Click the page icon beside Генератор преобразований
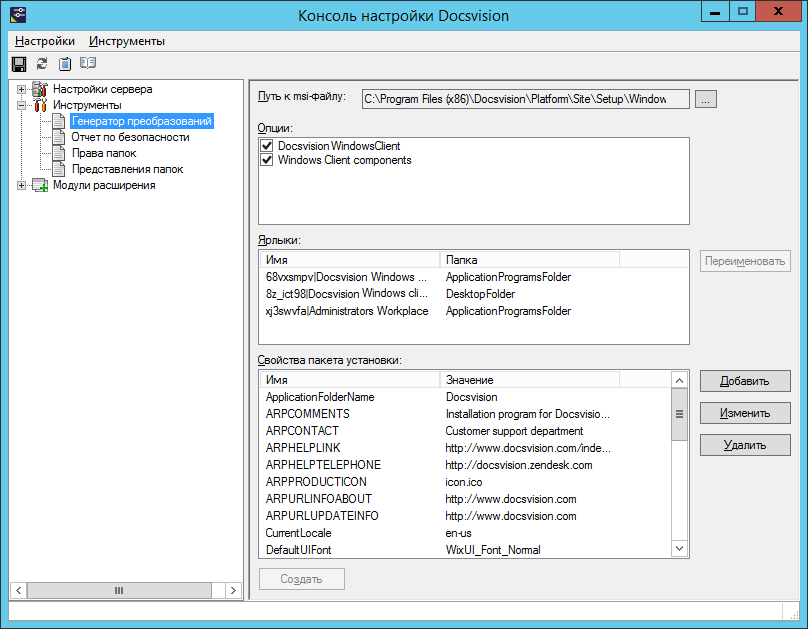808x629 pixels. click(59, 121)
